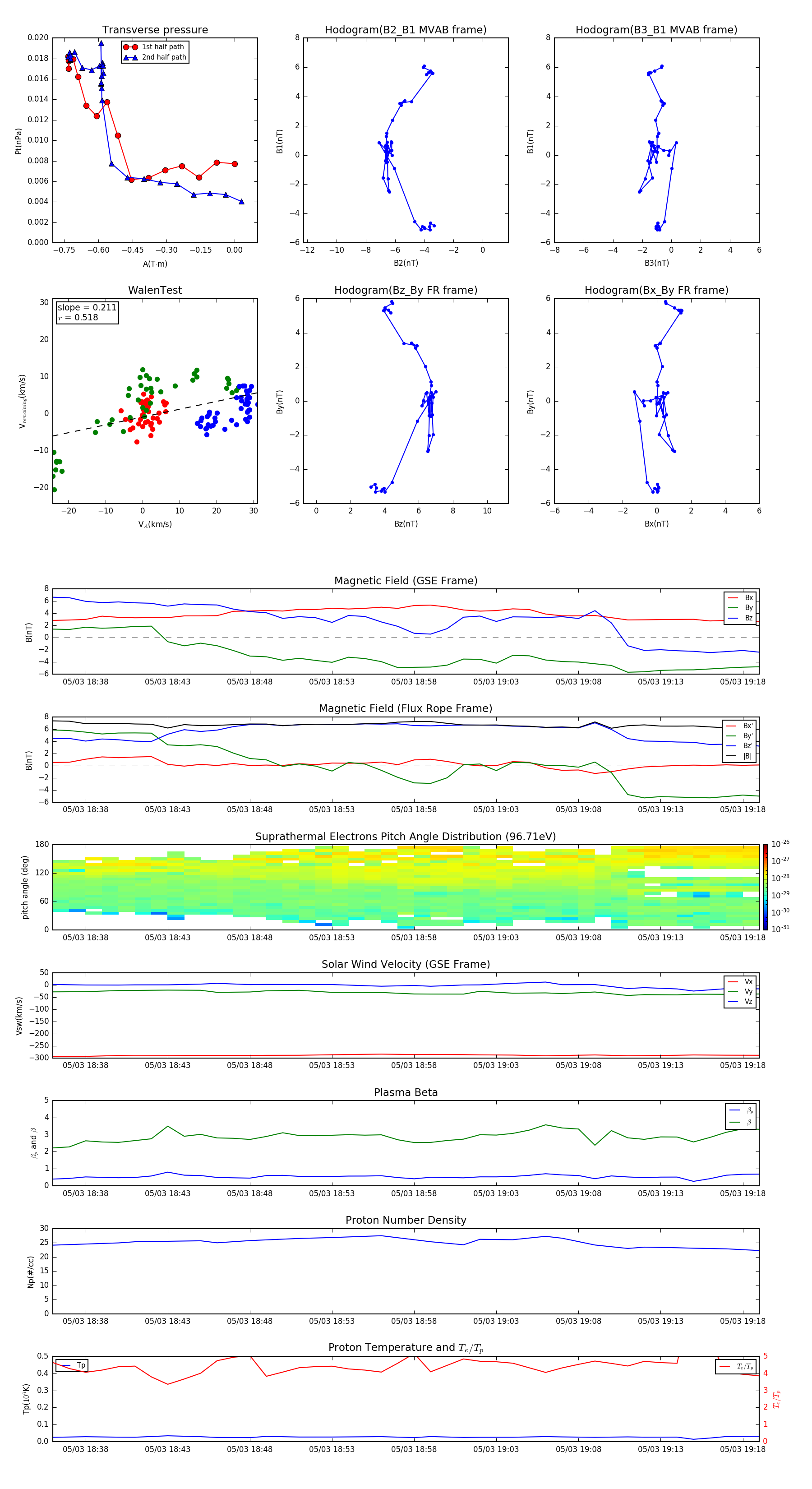Click the 'WalenTest' plot title
This screenshot has width=812, height=1489.
(x=155, y=290)
